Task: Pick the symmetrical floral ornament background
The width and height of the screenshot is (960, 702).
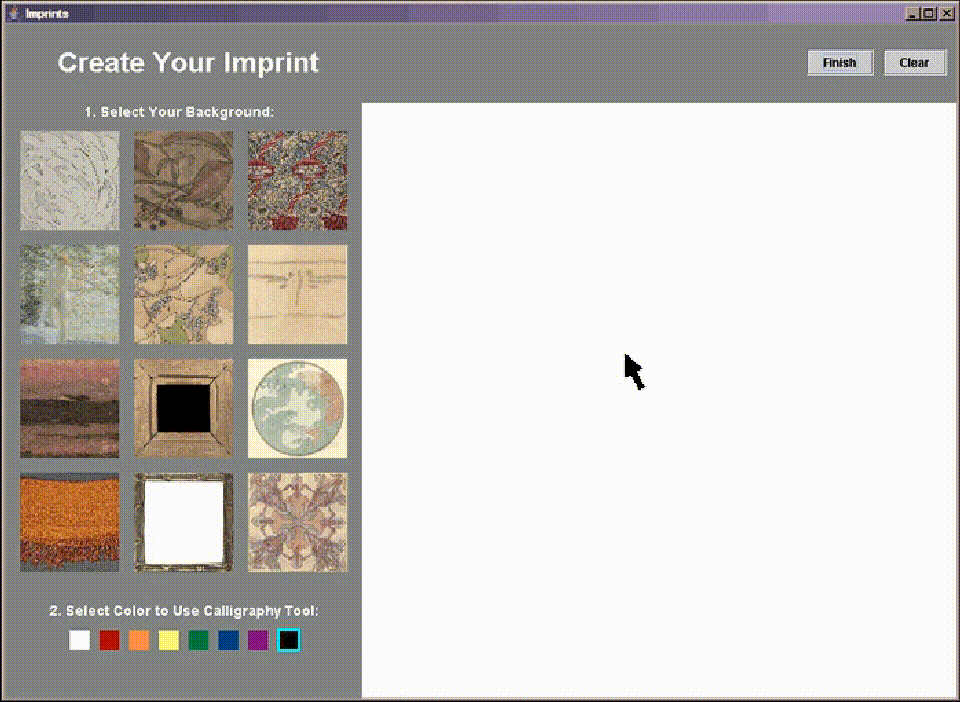Action: point(298,522)
